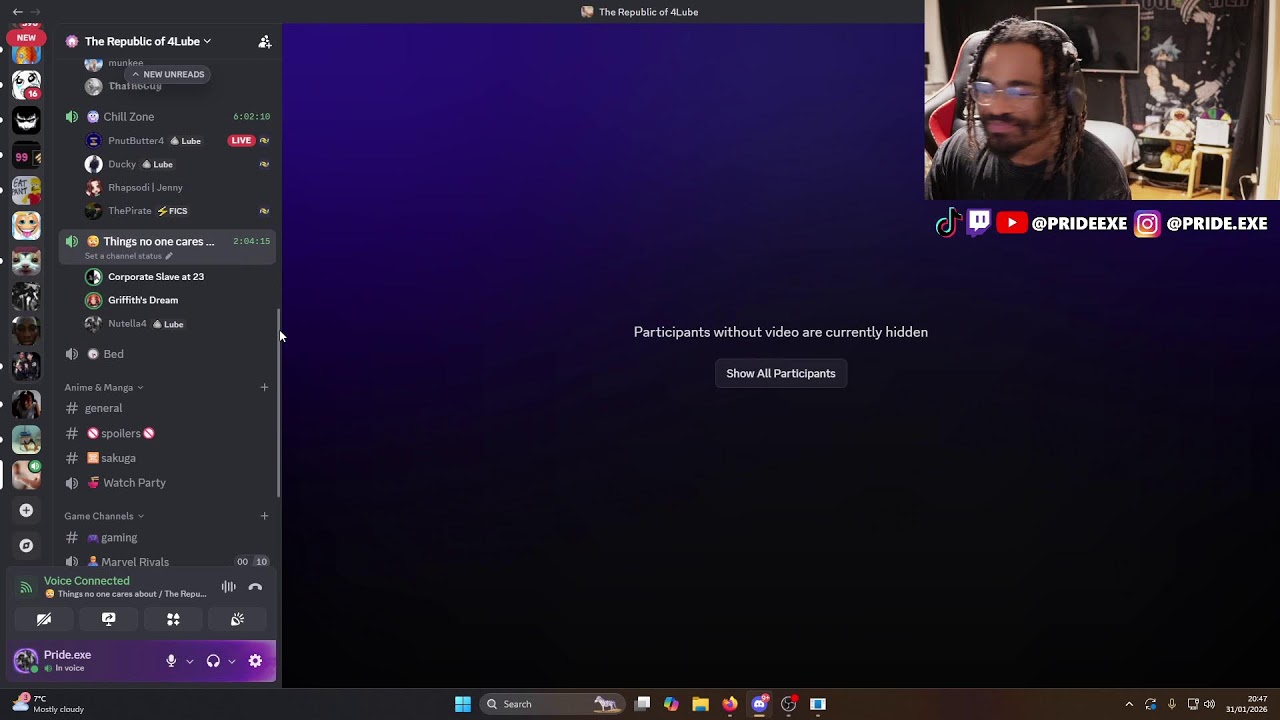Viewport: 1280px width, 720px height.
Task: Collapse the Anime & Manga category
Action: click(104, 387)
